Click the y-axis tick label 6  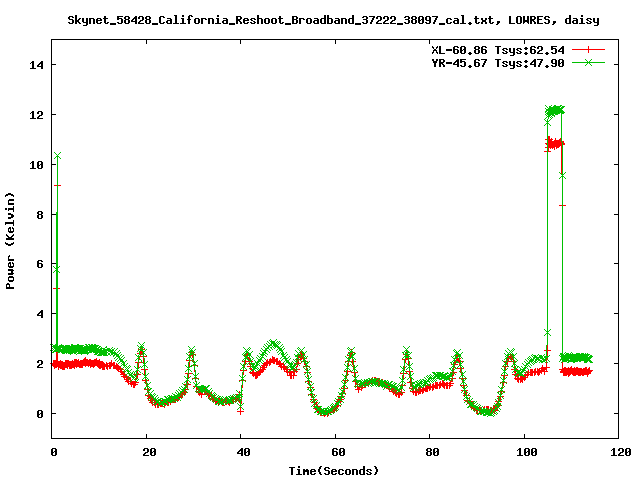pos(40,264)
